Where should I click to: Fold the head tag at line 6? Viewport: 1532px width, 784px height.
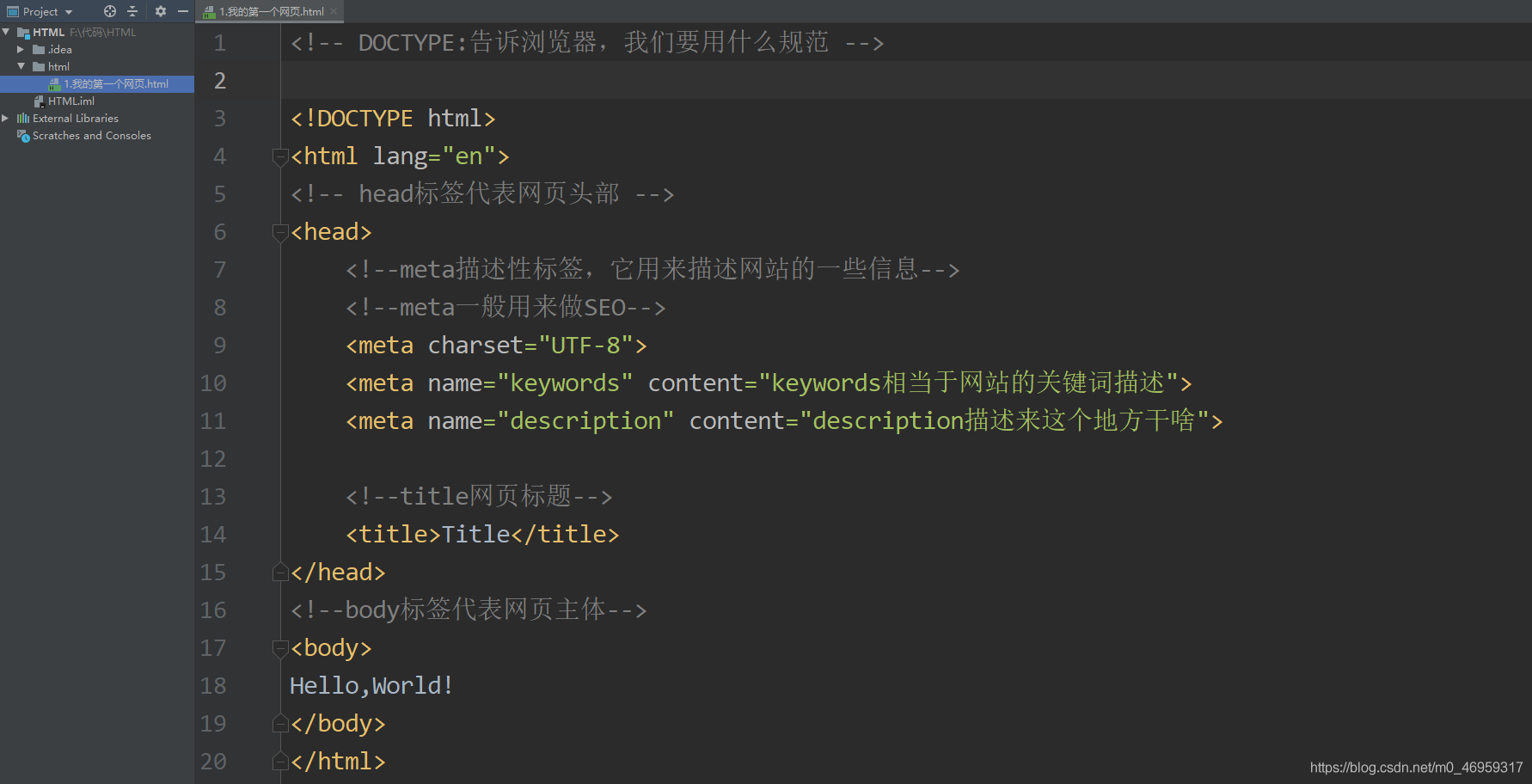[x=279, y=232]
